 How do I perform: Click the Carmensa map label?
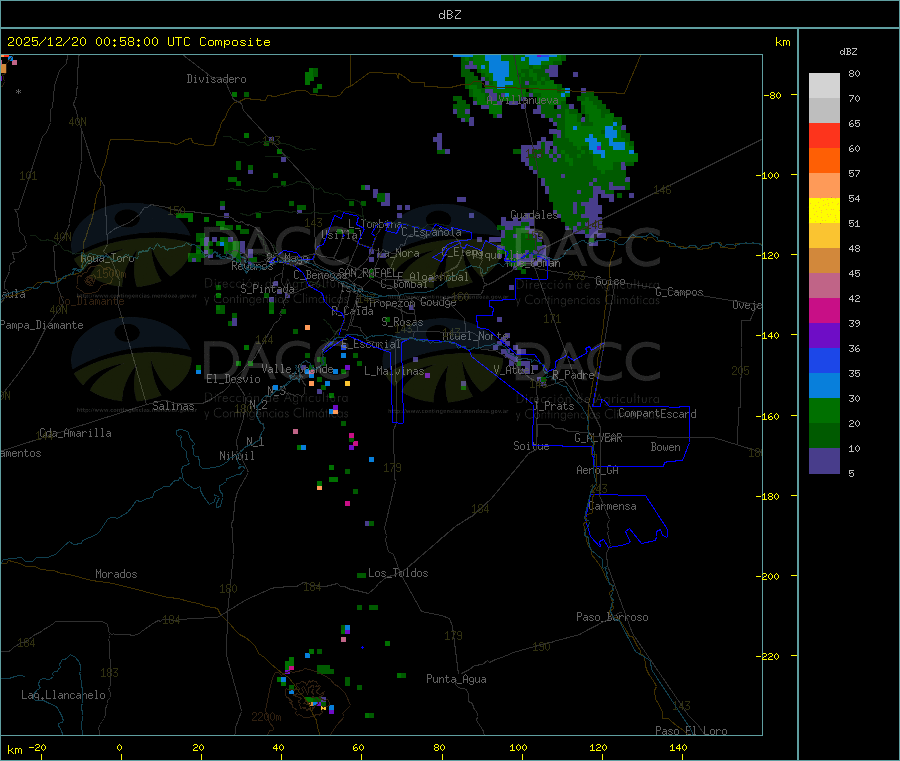[x=612, y=506]
